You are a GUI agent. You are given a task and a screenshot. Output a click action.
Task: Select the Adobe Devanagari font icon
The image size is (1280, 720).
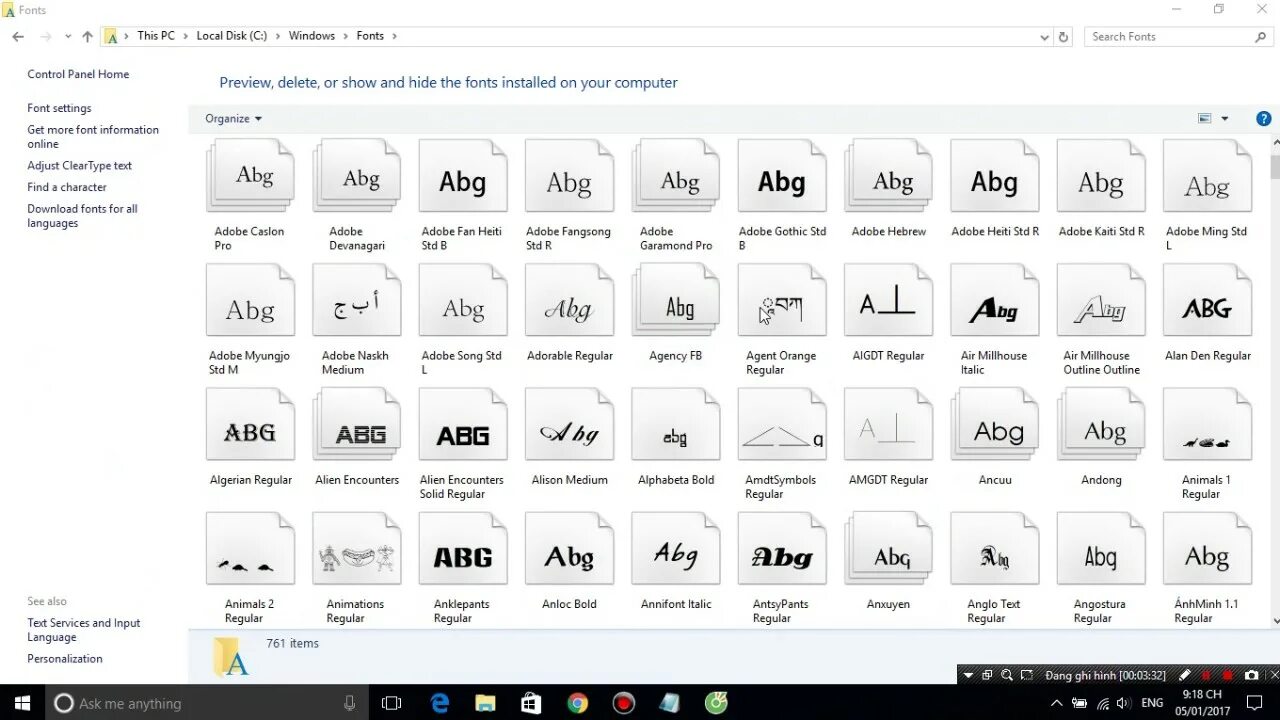pyautogui.click(x=356, y=176)
